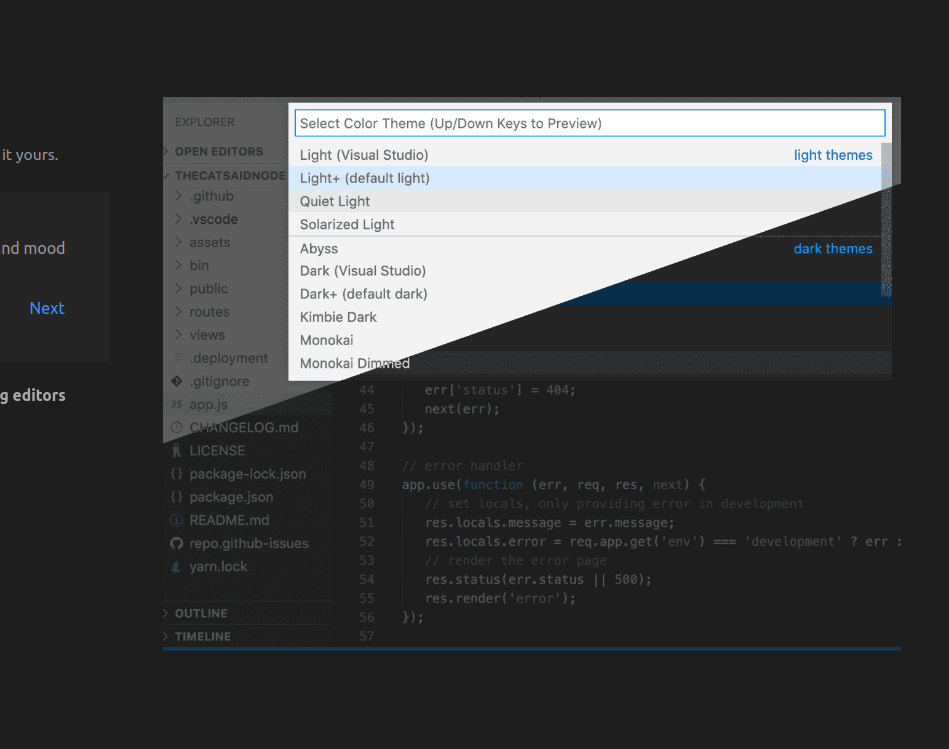Click the icon next to .deployment
The image size is (949, 749).
(x=178, y=357)
